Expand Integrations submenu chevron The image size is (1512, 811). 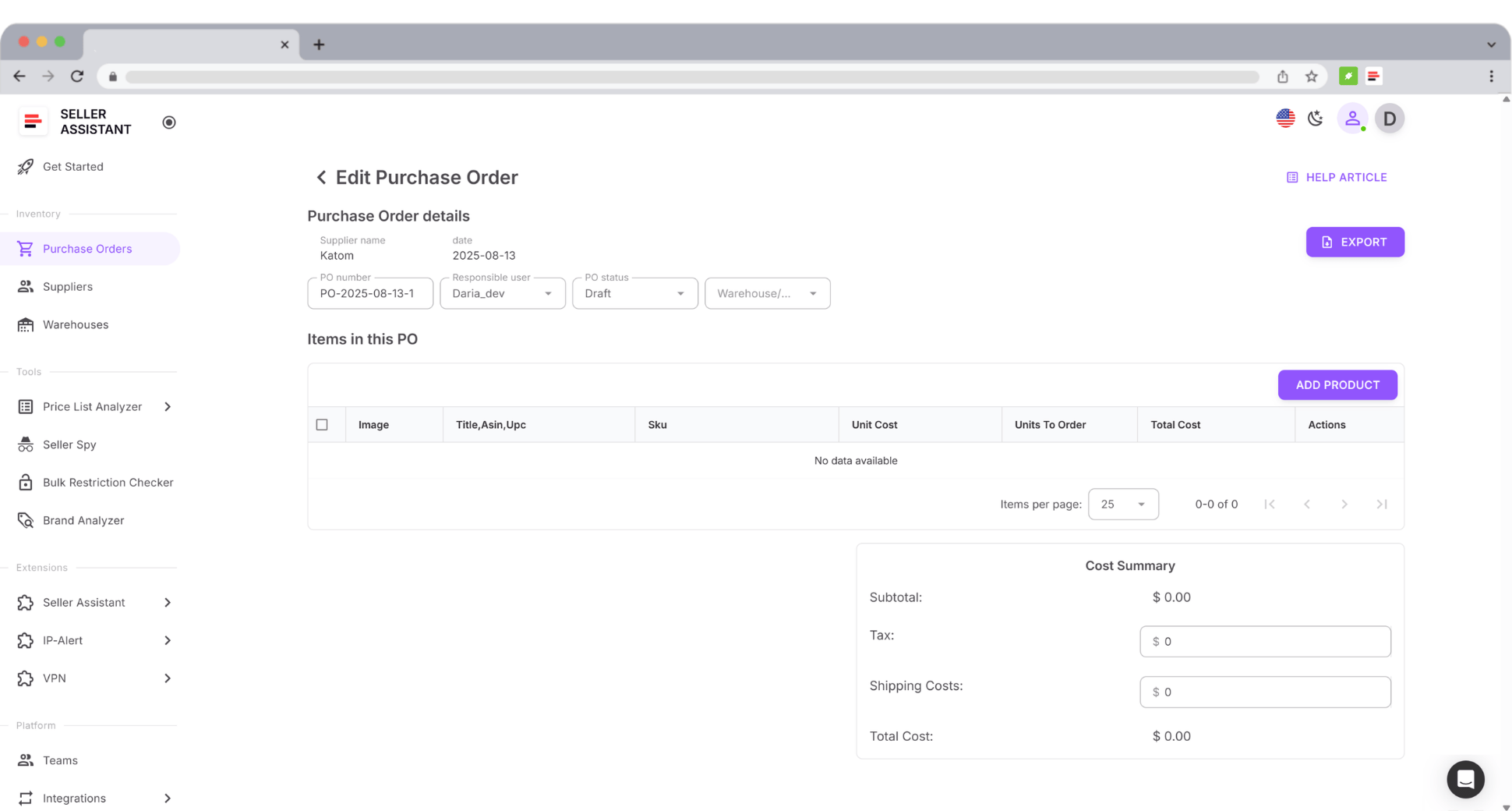click(168, 798)
